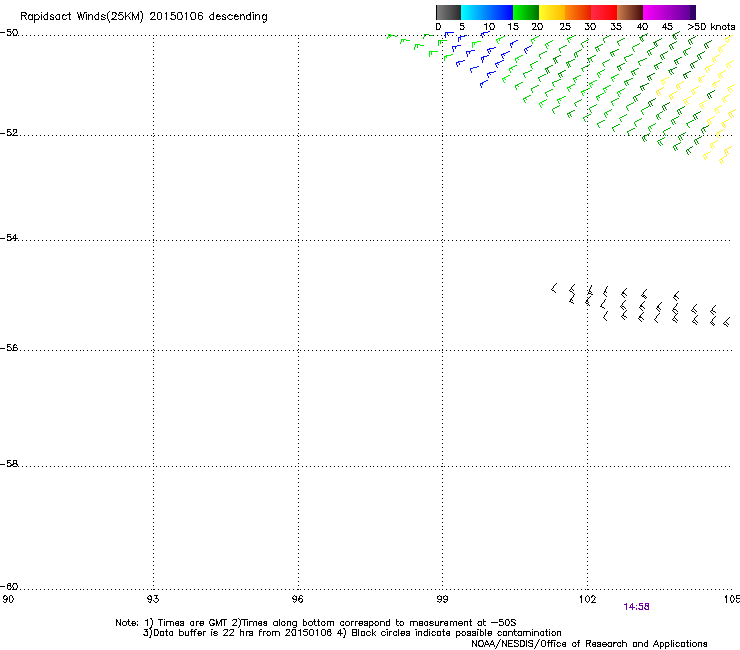Click the latitude label -50
This screenshot has width=740, height=650.
coord(9,33)
